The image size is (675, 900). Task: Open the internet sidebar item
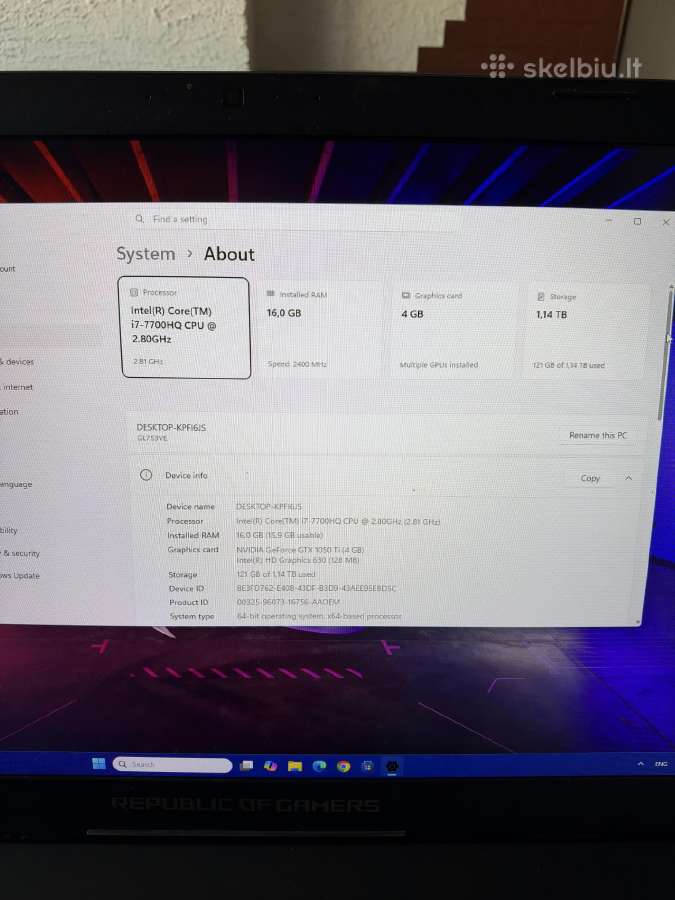(x=17, y=387)
